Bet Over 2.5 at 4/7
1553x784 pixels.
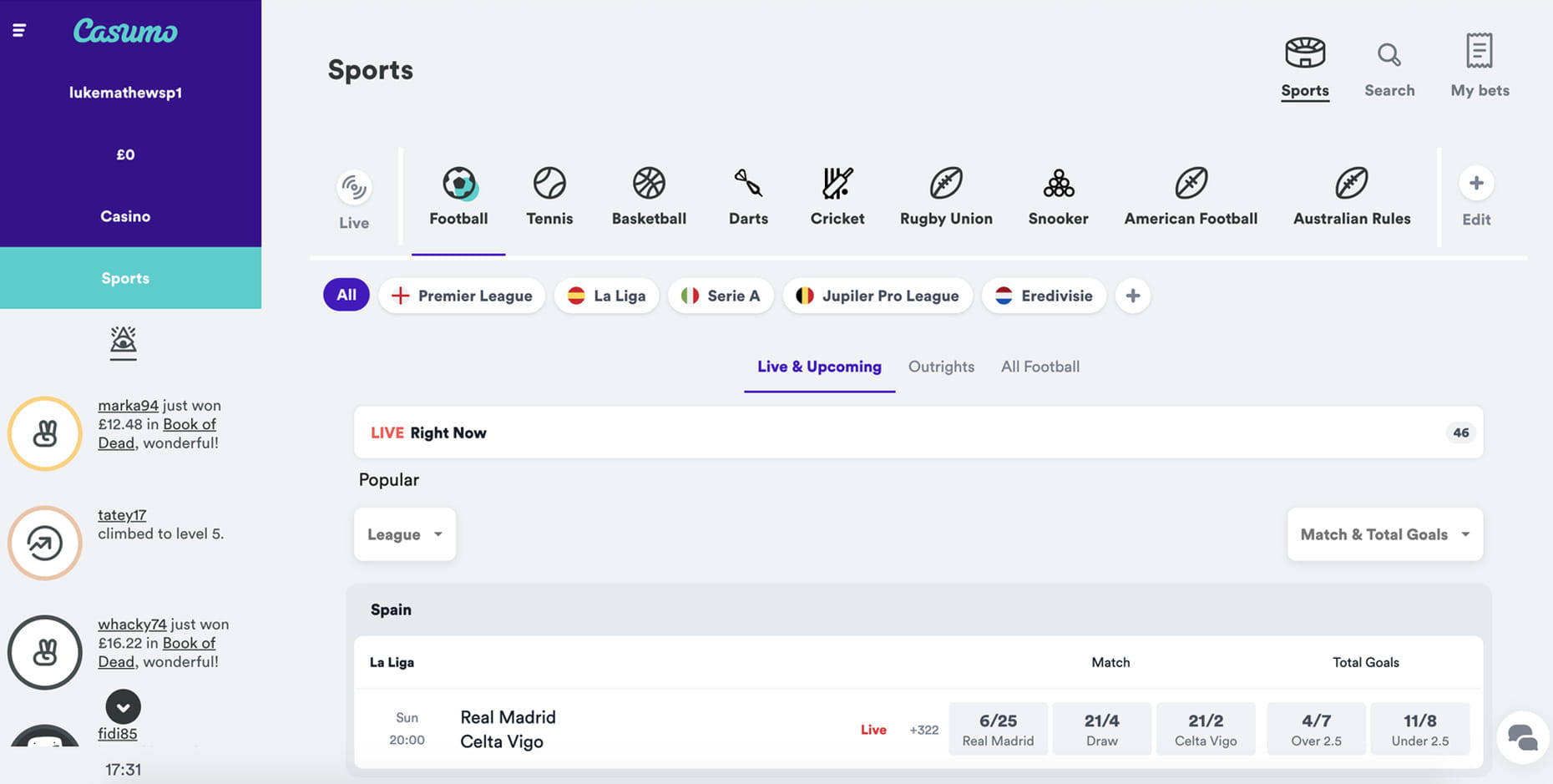coord(1316,729)
